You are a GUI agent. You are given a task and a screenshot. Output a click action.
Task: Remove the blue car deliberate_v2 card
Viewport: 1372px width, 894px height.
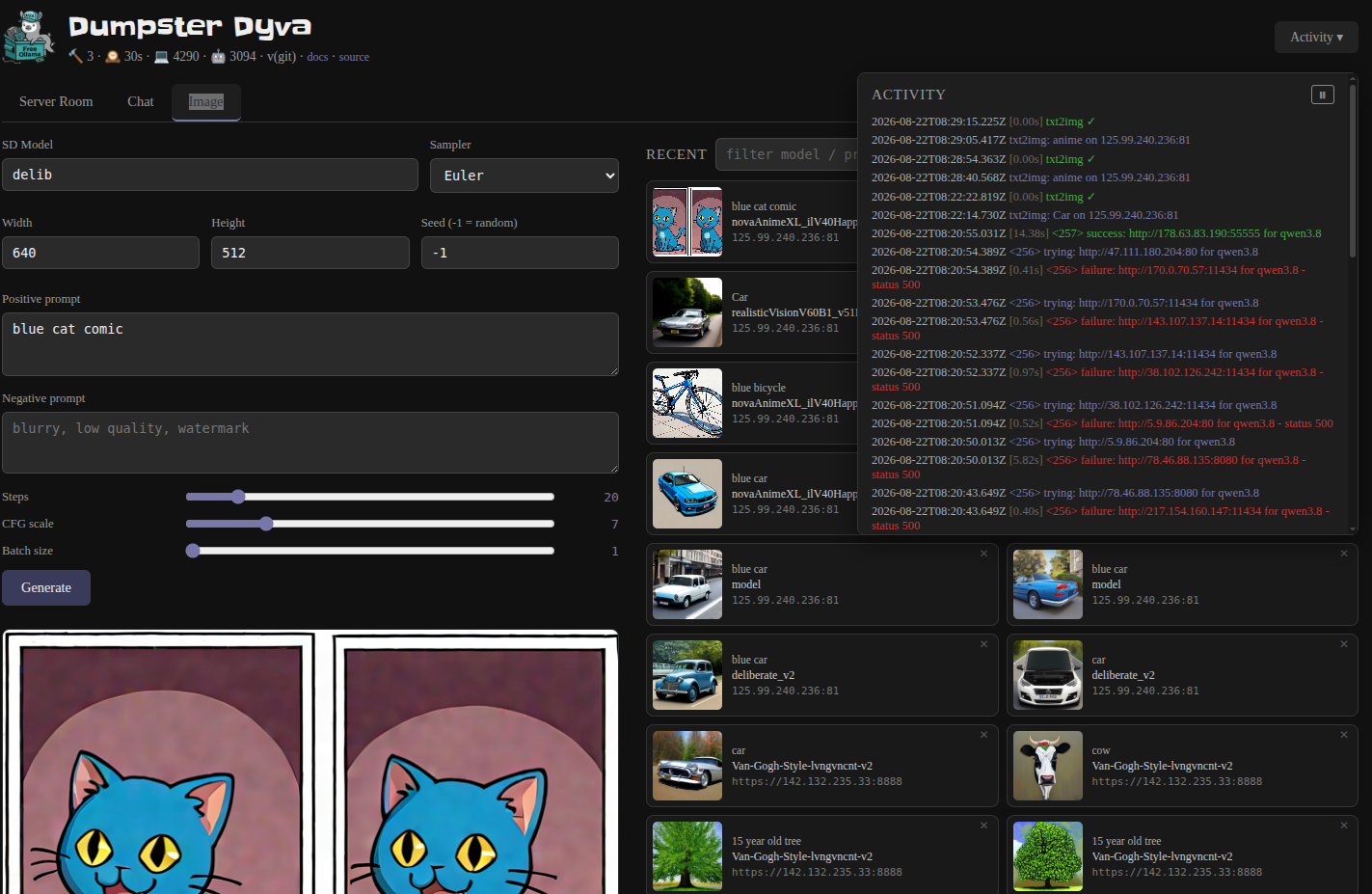click(983, 644)
